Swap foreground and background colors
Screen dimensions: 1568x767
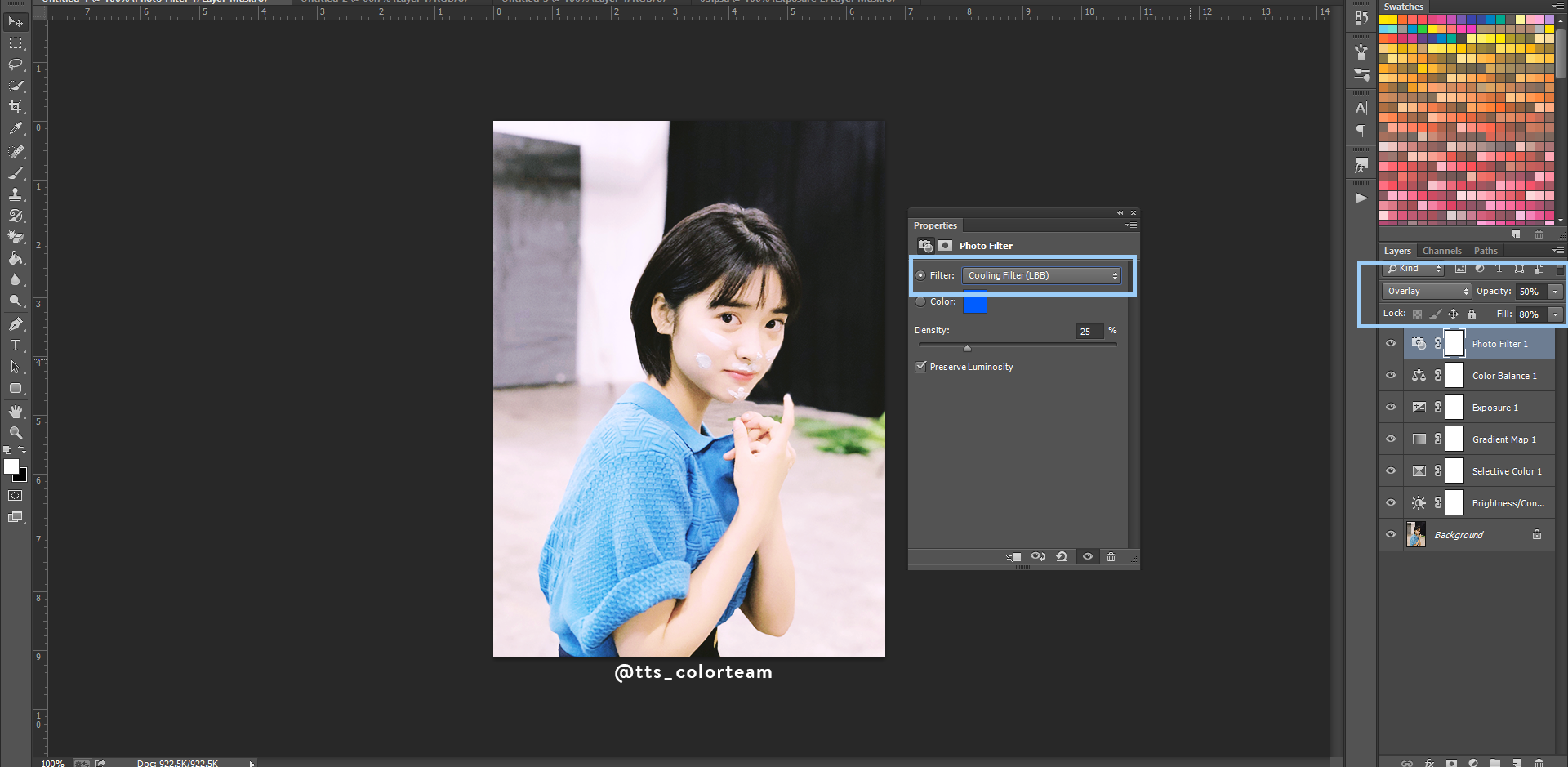(22, 450)
